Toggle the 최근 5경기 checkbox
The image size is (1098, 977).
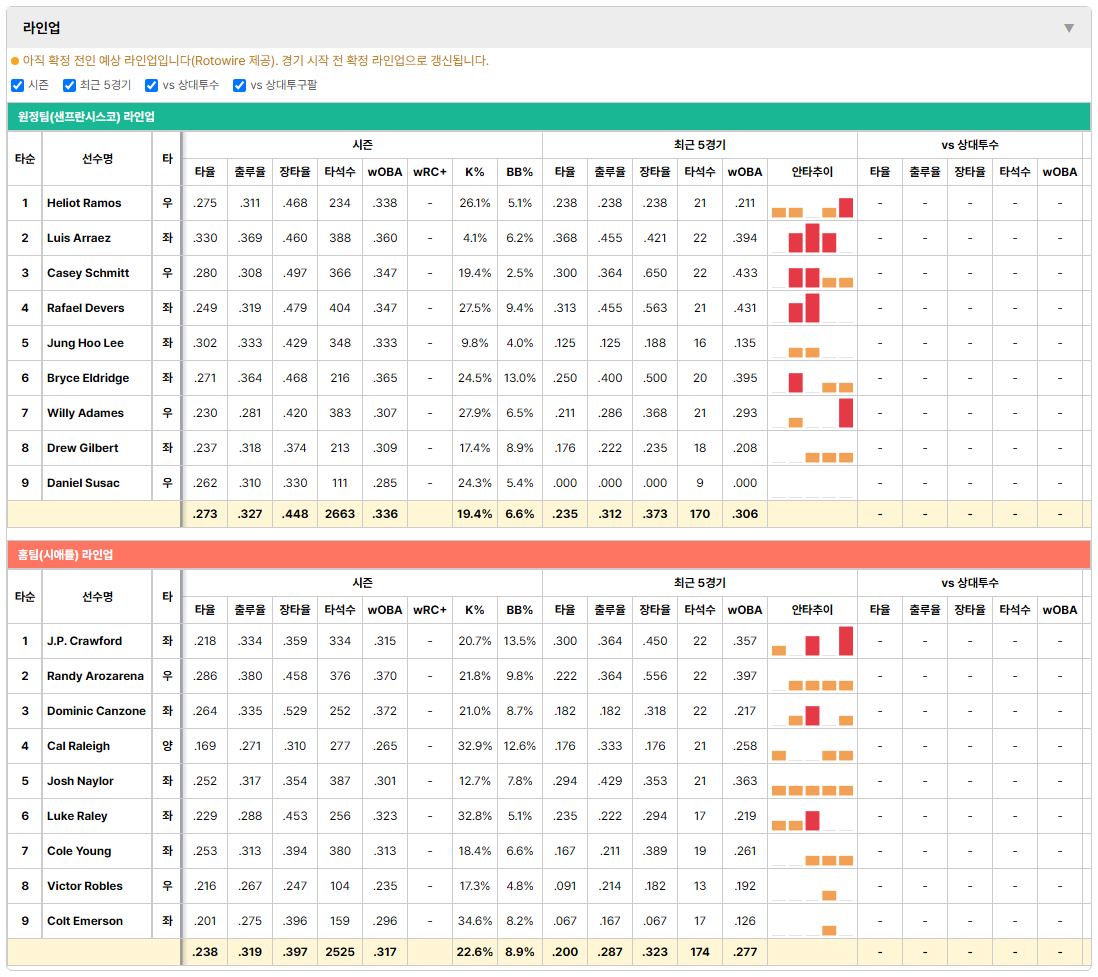[x=69, y=85]
